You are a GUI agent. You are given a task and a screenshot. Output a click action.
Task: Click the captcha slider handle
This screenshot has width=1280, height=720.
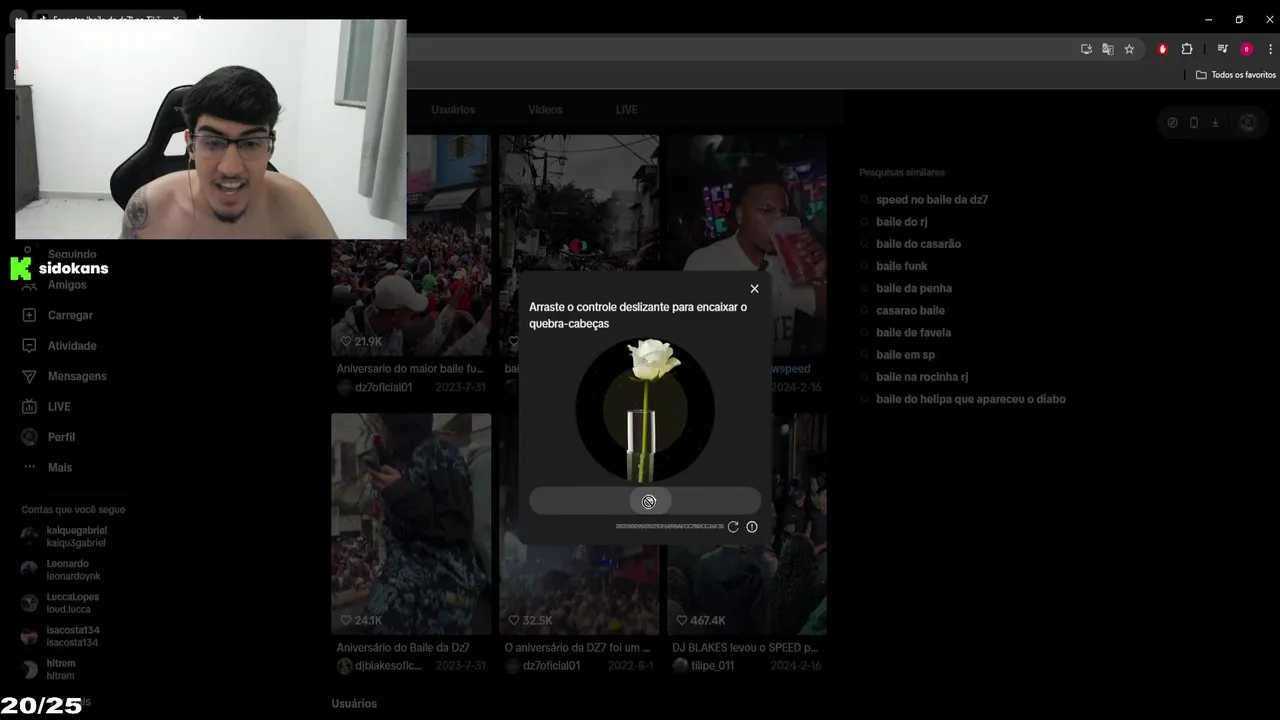click(649, 501)
